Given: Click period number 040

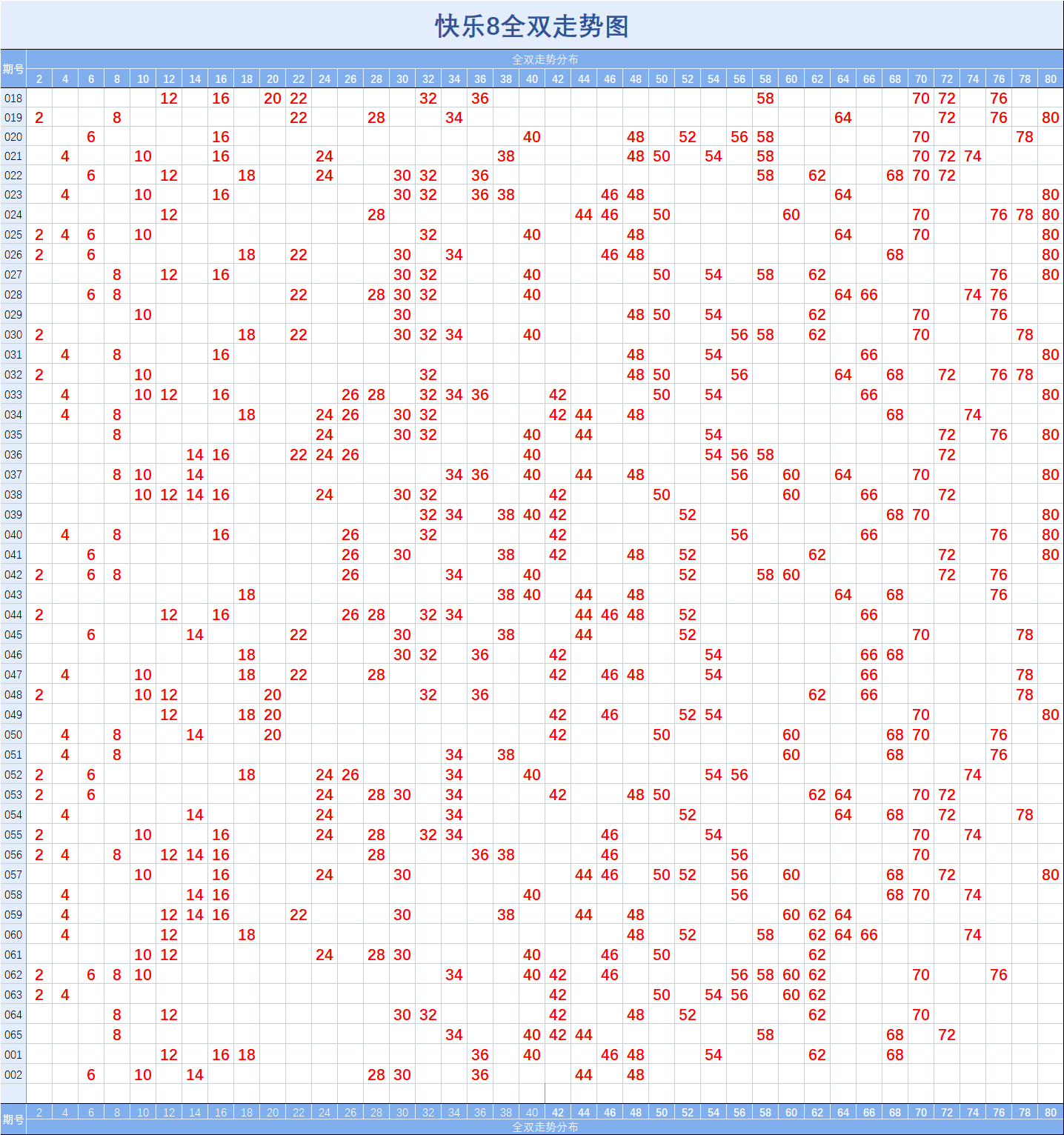Looking at the screenshot, I should tap(13, 534).
